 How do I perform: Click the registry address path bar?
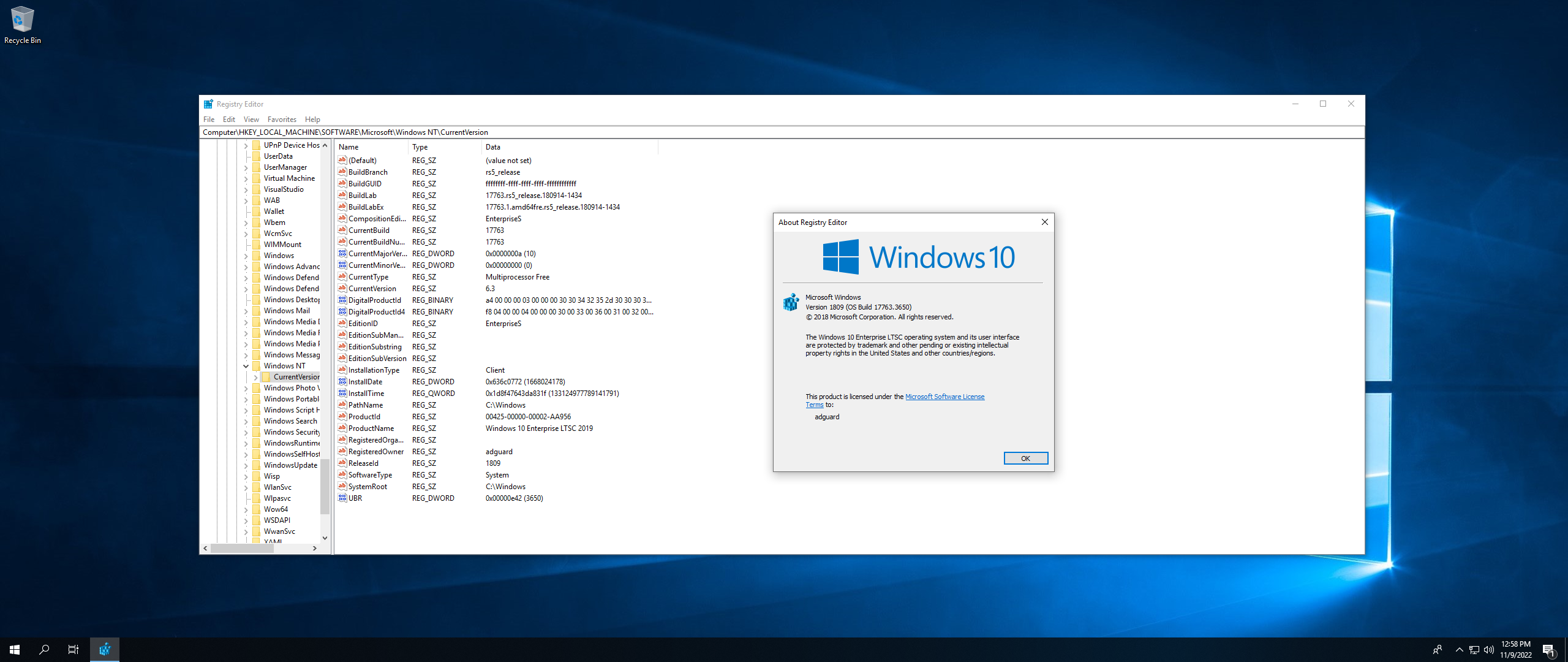782,132
